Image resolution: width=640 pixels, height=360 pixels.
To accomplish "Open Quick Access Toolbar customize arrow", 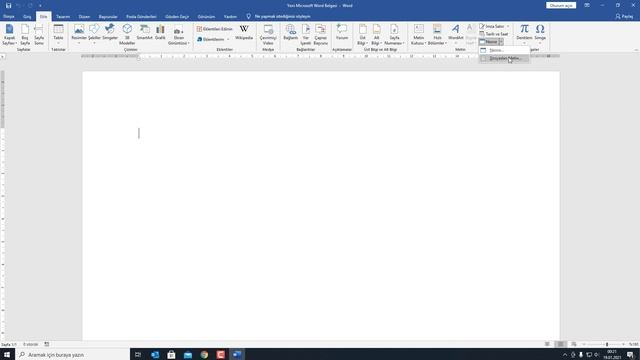I will pyautogui.click(x=40, y=5).
